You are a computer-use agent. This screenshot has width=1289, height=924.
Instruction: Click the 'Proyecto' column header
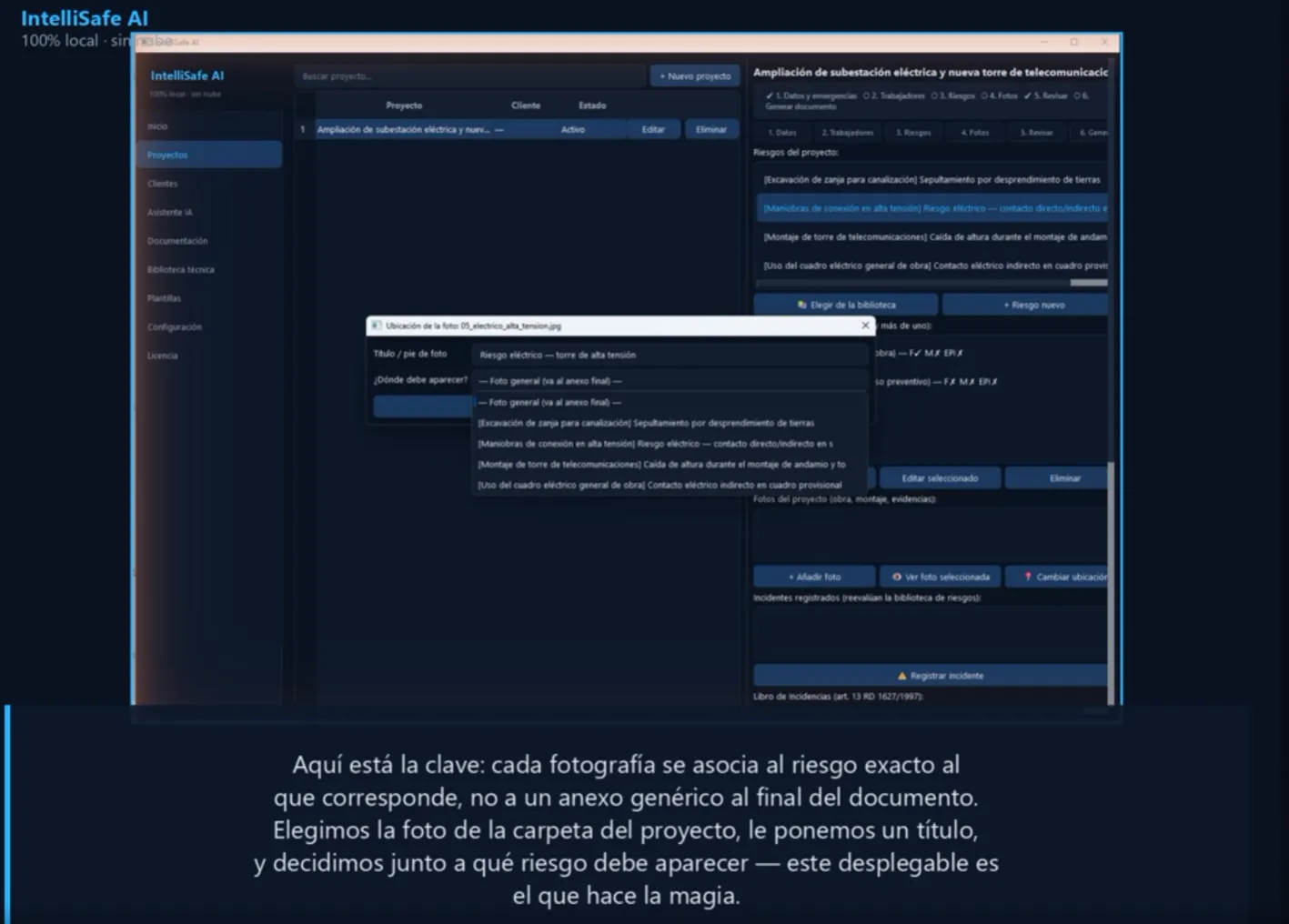pyautogui.click(x=404, y=105)
